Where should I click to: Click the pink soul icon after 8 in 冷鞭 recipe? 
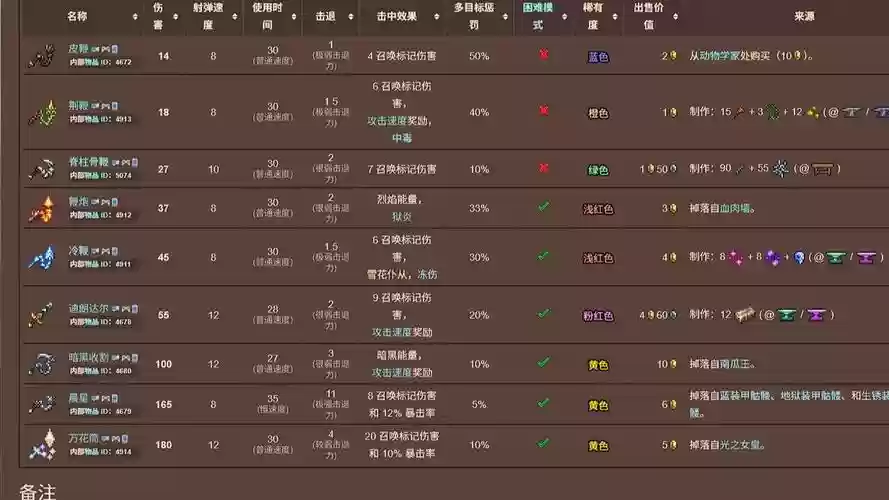[736, 257]
